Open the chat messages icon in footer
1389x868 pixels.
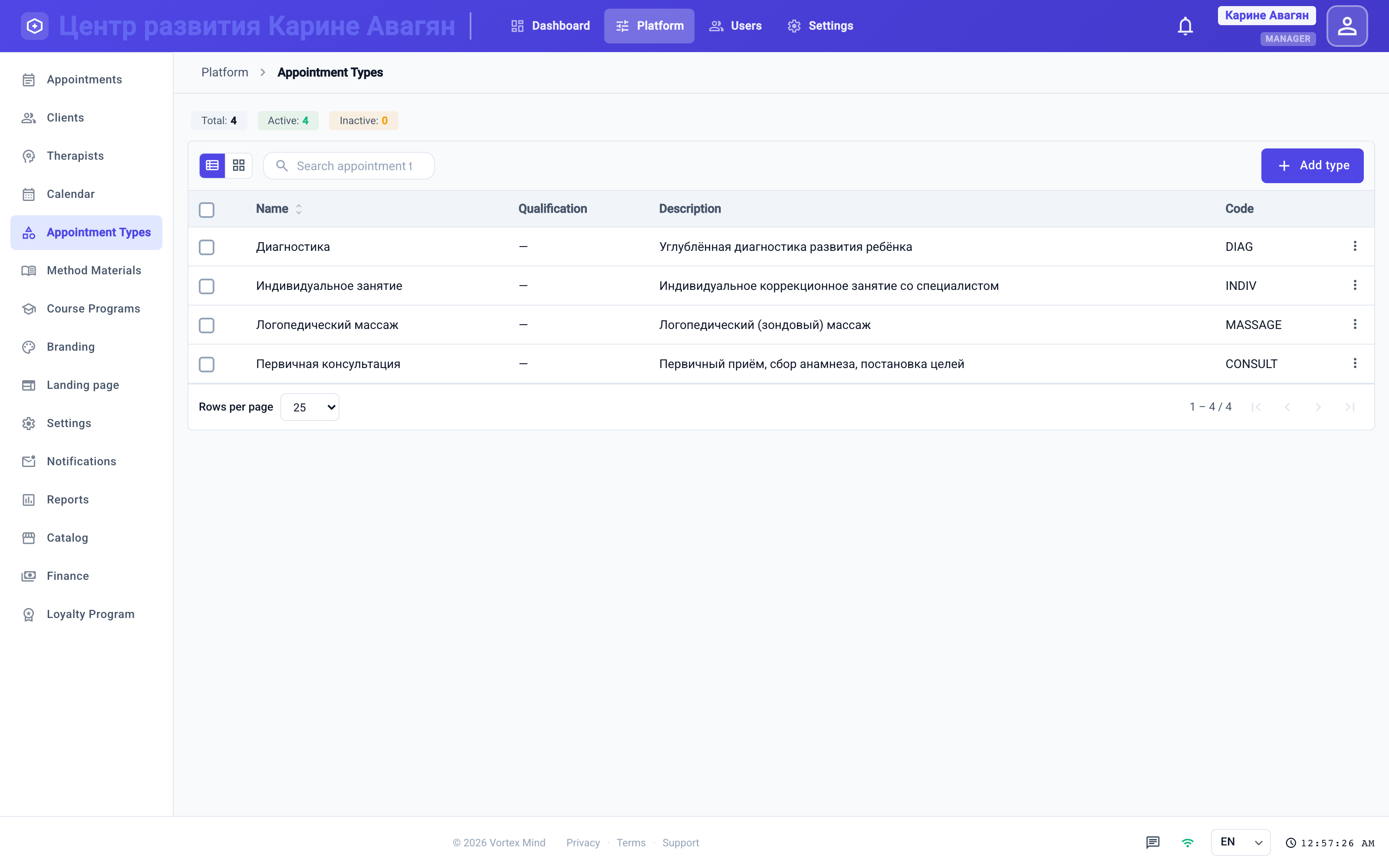coord(1152,842)
